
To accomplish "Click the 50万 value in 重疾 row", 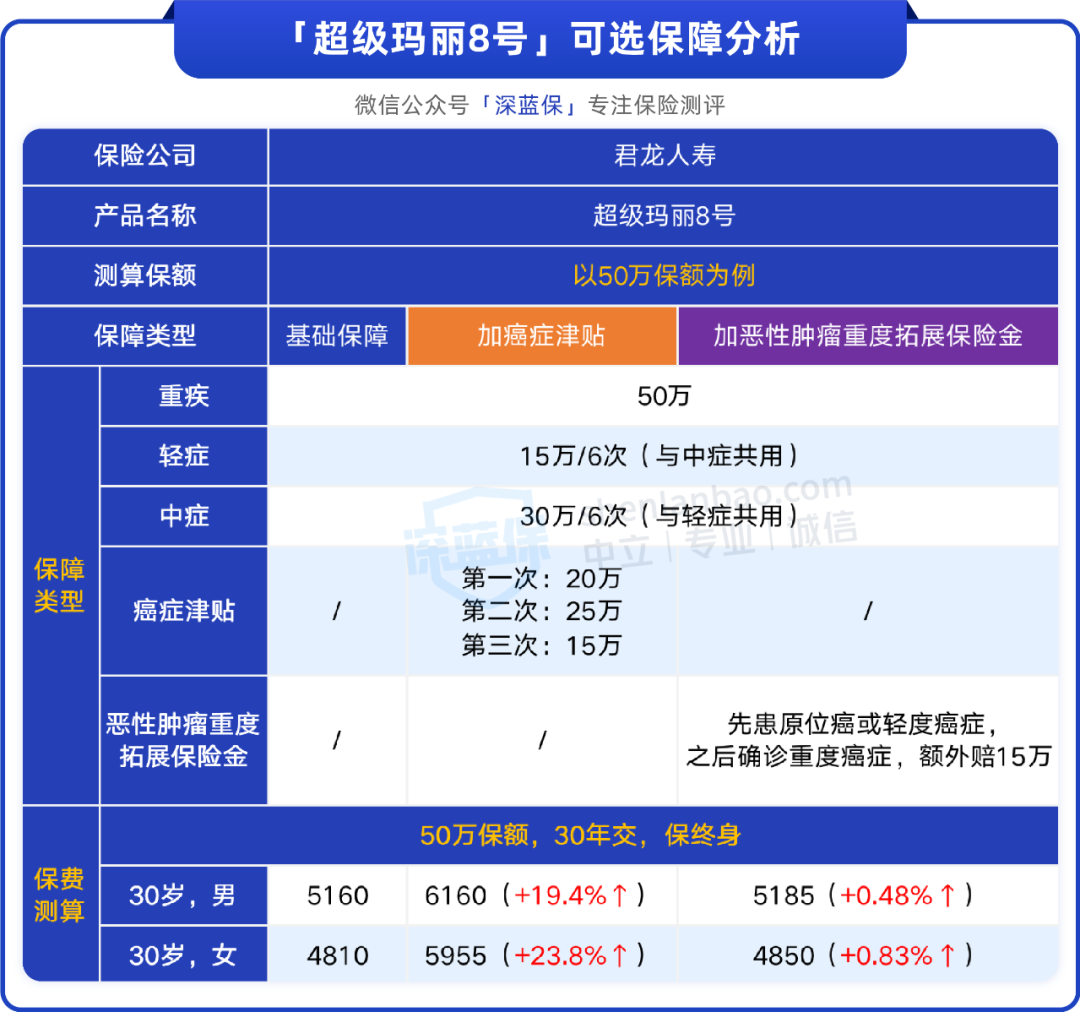I will (x=664, y=396).
